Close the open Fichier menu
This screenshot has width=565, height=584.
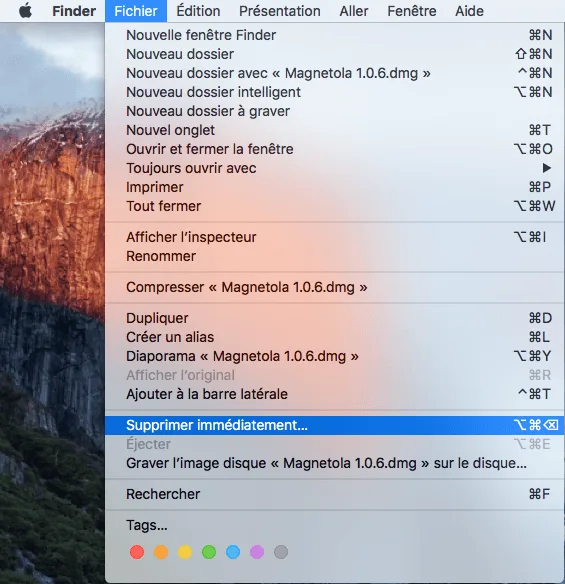pos(136,11)
